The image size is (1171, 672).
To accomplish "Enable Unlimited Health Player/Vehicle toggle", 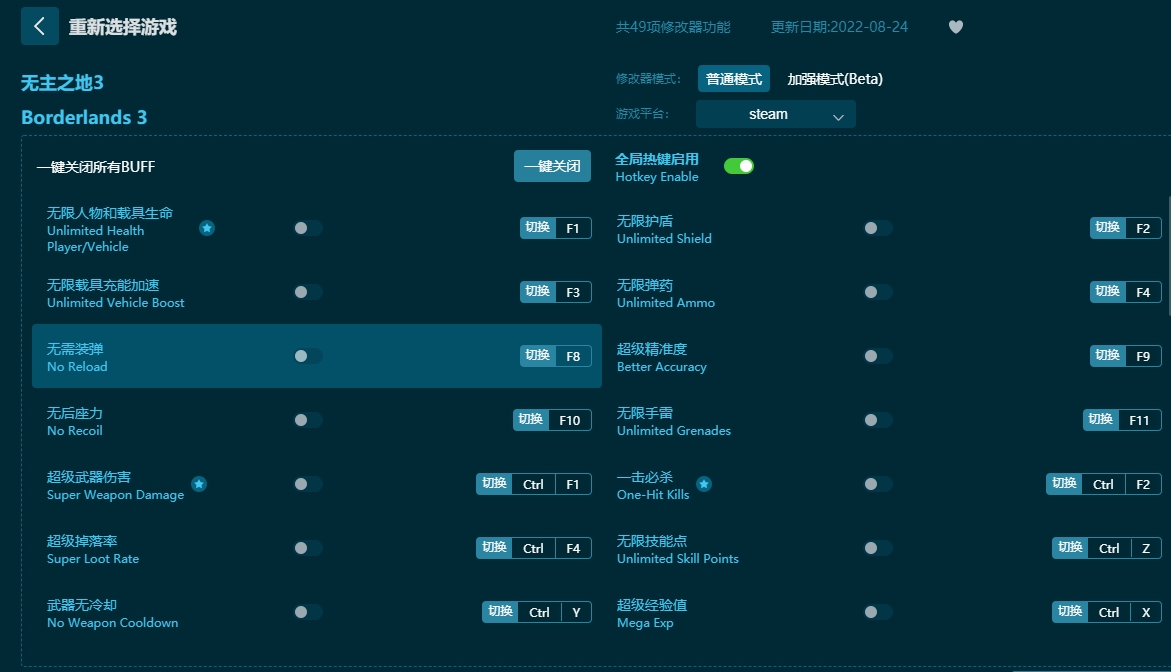I will pos(308,228).
